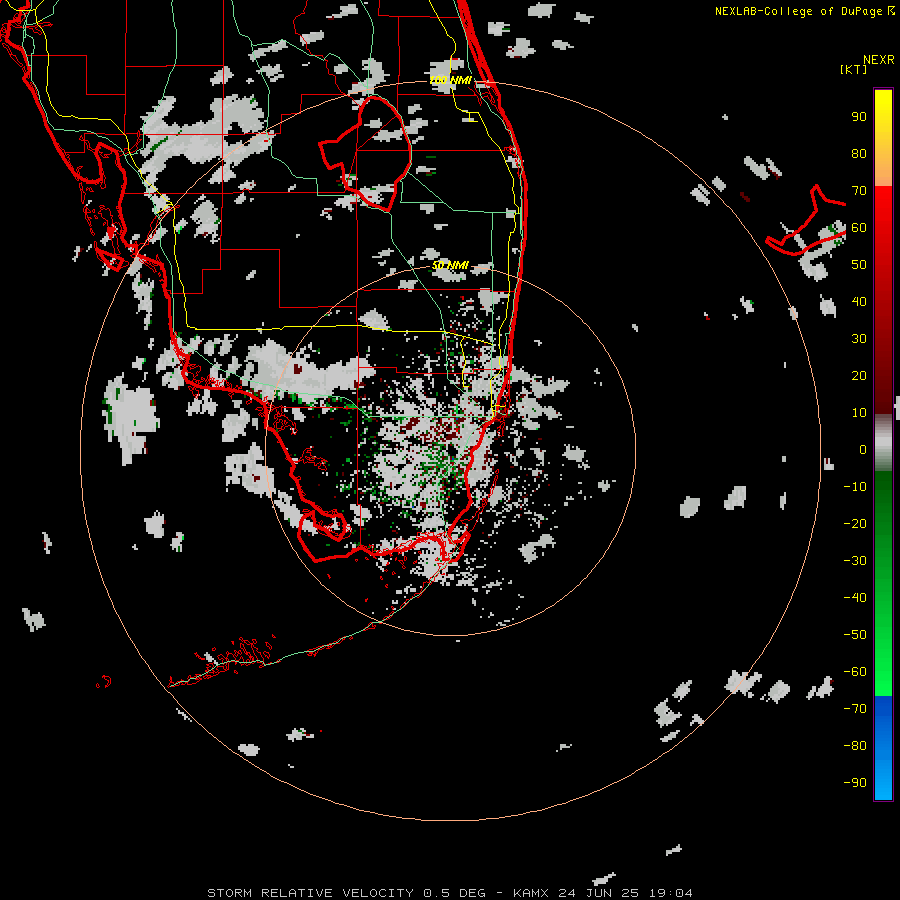Screen dimensions: 900x900
Task: Click the 90 value on velocity scale
Action: 859,117
